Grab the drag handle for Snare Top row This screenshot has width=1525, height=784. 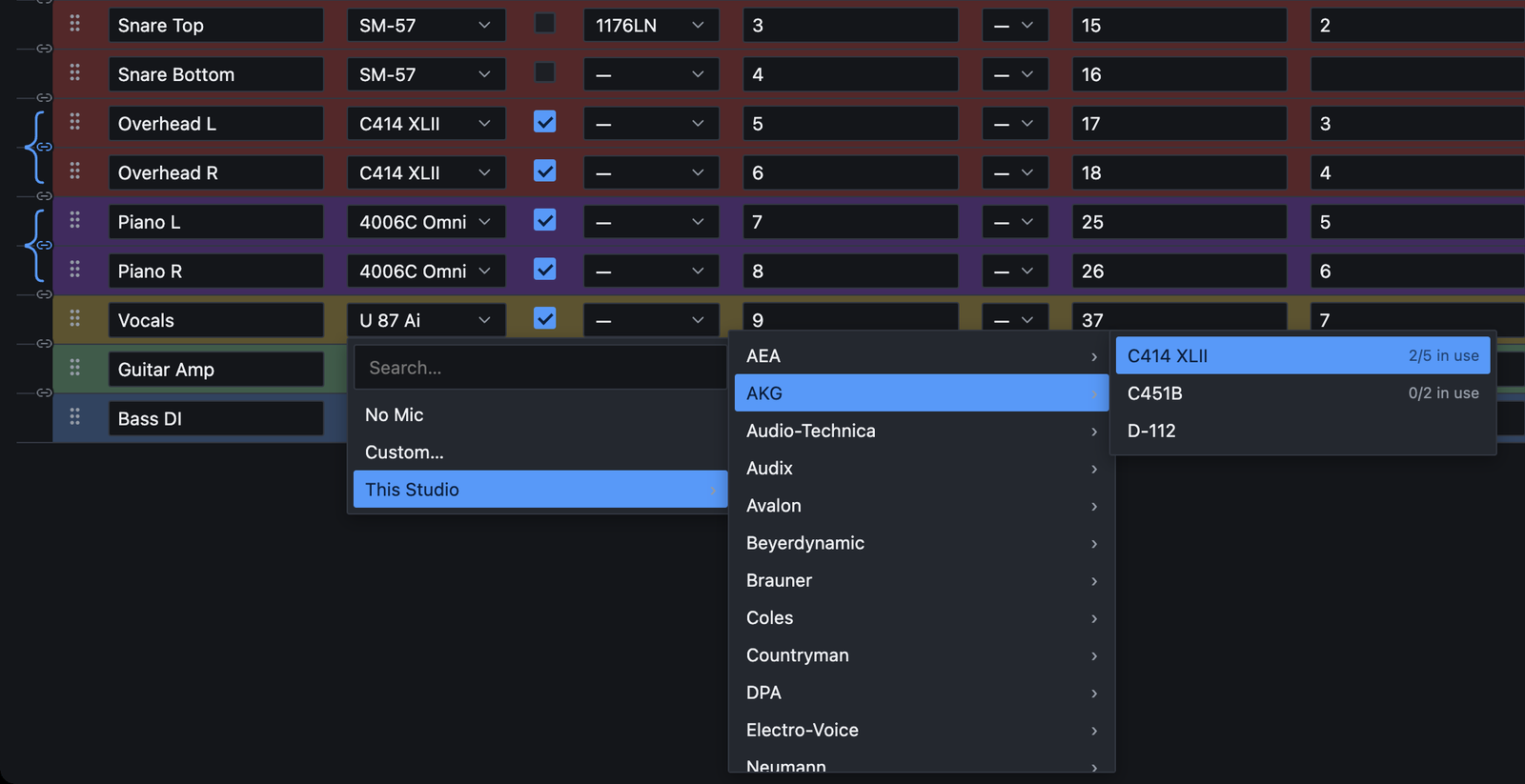click(74, 23)
